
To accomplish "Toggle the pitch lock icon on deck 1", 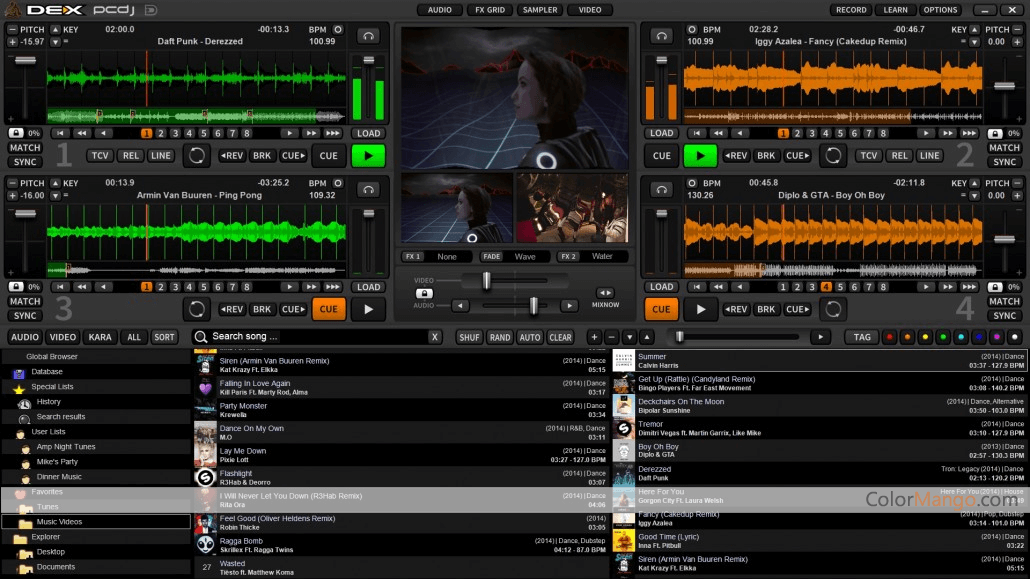I will pyautogui.click(x=16, y=133).
